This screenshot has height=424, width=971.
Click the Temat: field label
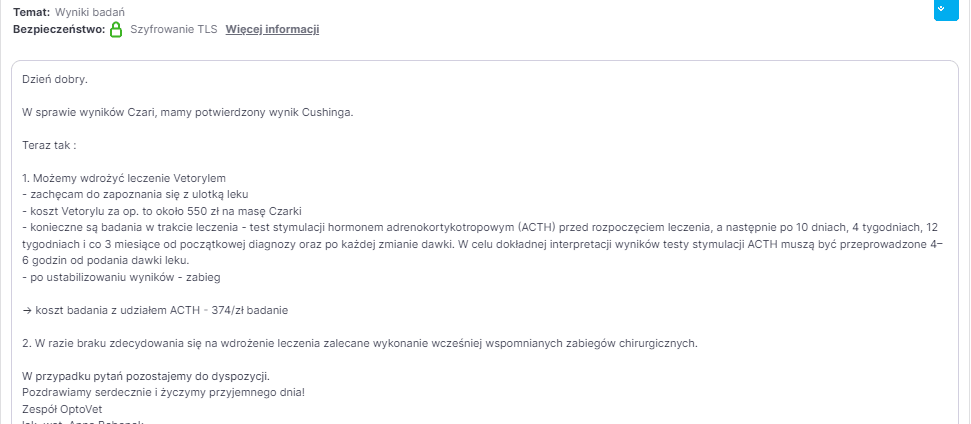coord(32,12)
